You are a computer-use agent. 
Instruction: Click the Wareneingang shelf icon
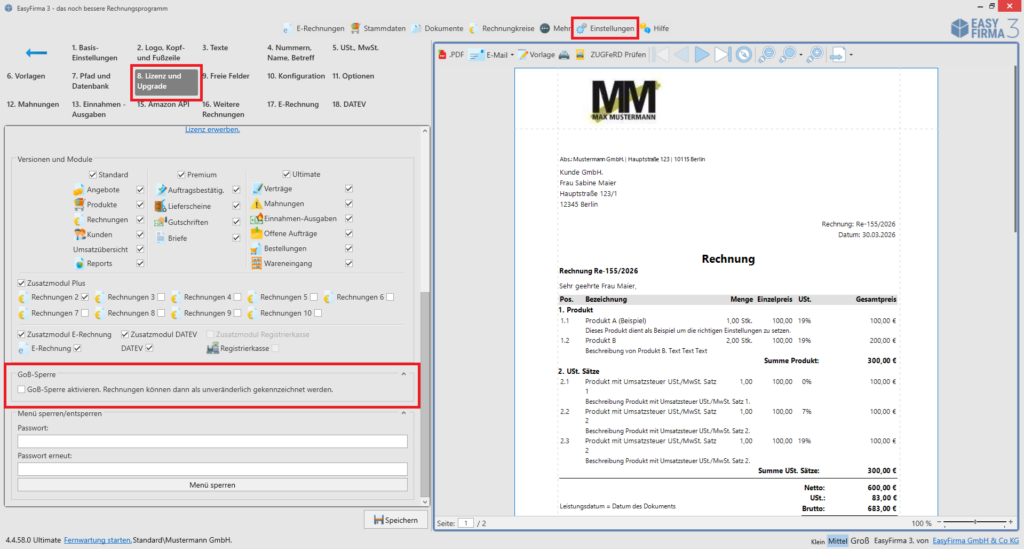coord(257,264)
